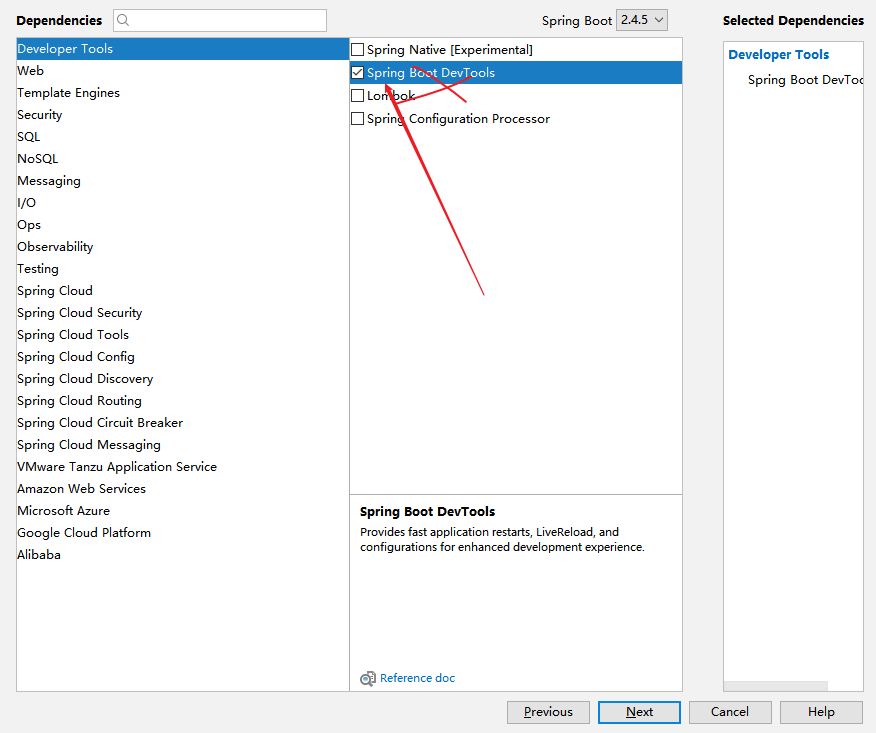Select the Web category

pos(183,70)
